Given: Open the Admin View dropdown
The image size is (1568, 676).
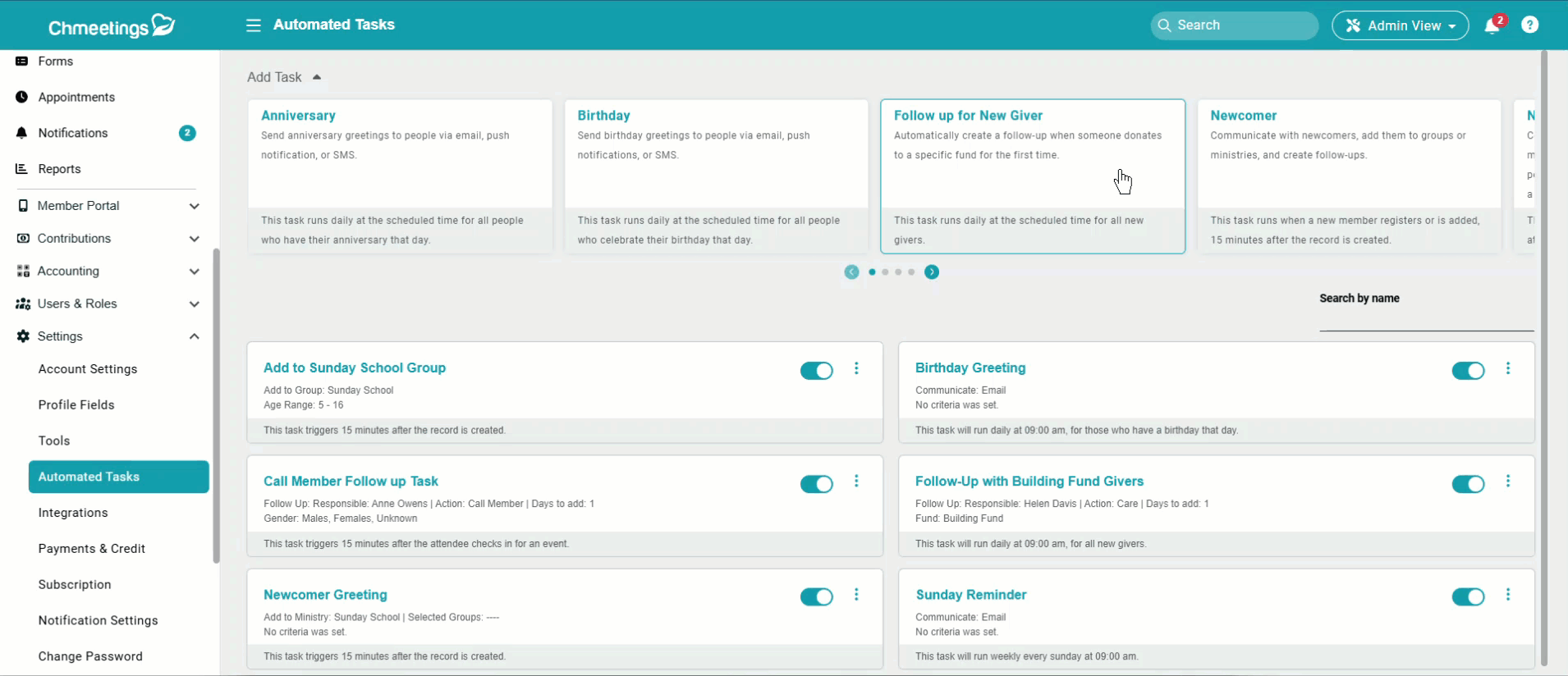Looking at the screenshot, I should (1400, 25).
